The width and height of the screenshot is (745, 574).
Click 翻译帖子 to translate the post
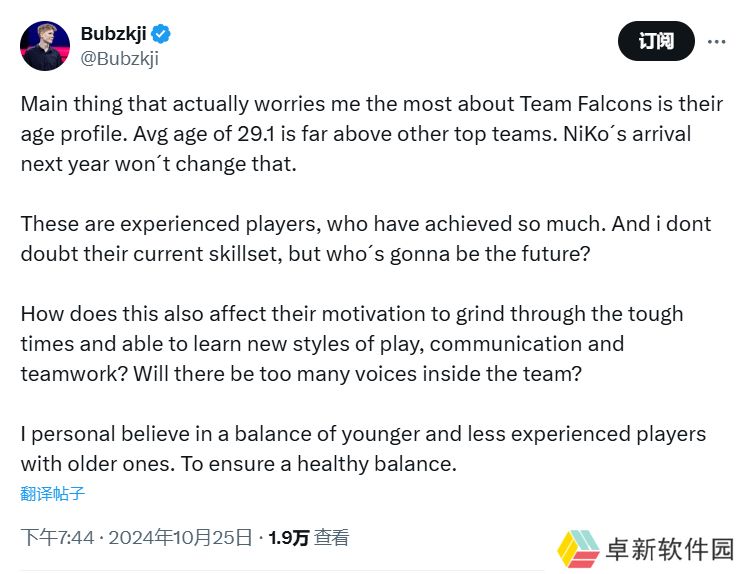[x=53, y=494]
